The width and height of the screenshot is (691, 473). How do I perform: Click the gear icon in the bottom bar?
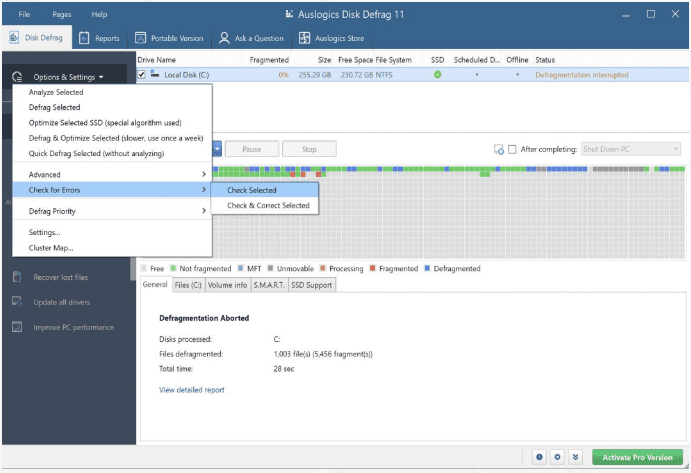tap(557, 457)
